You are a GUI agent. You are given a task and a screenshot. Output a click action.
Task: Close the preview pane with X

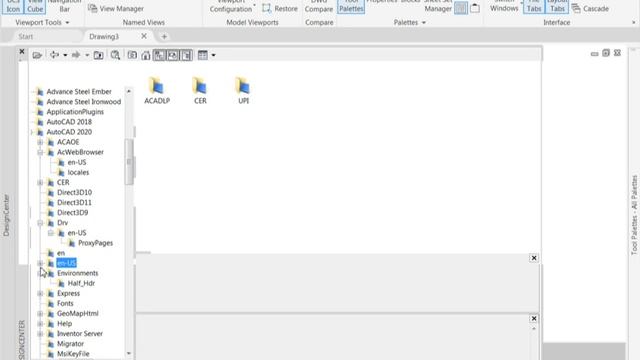point(534,258)
